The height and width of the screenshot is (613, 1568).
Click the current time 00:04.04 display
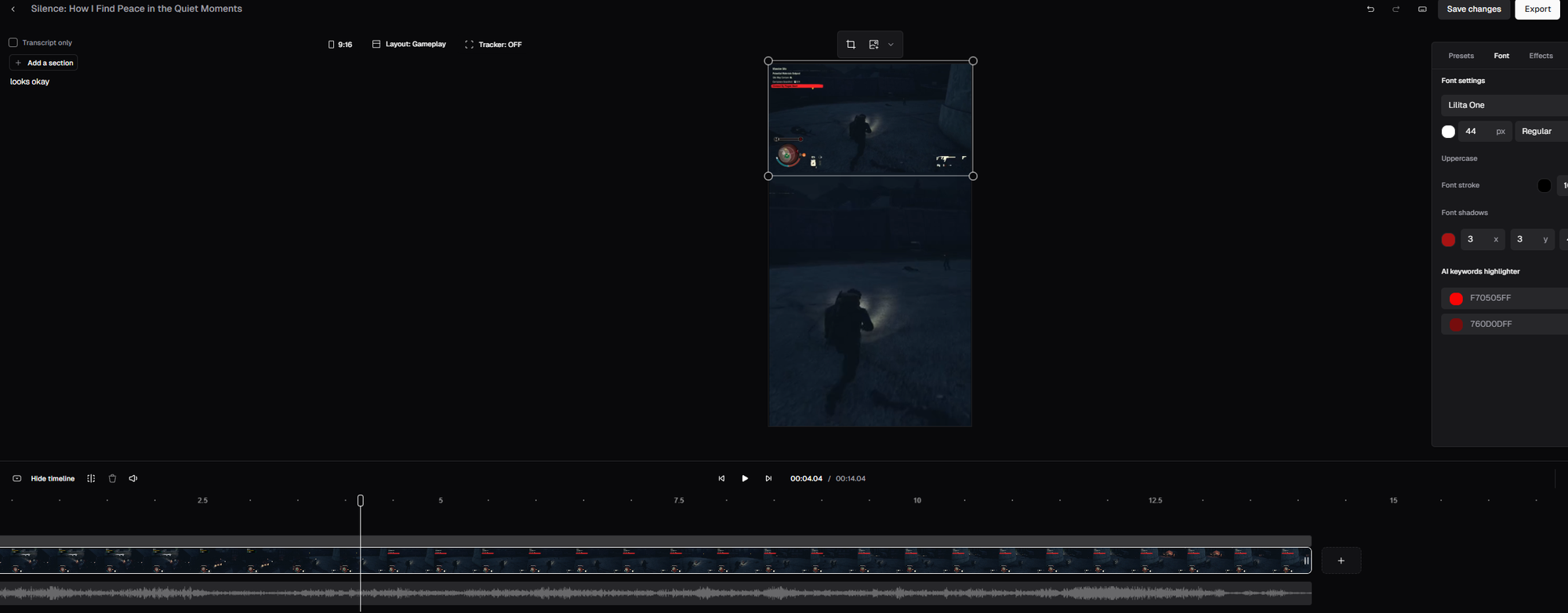[806, 479]
